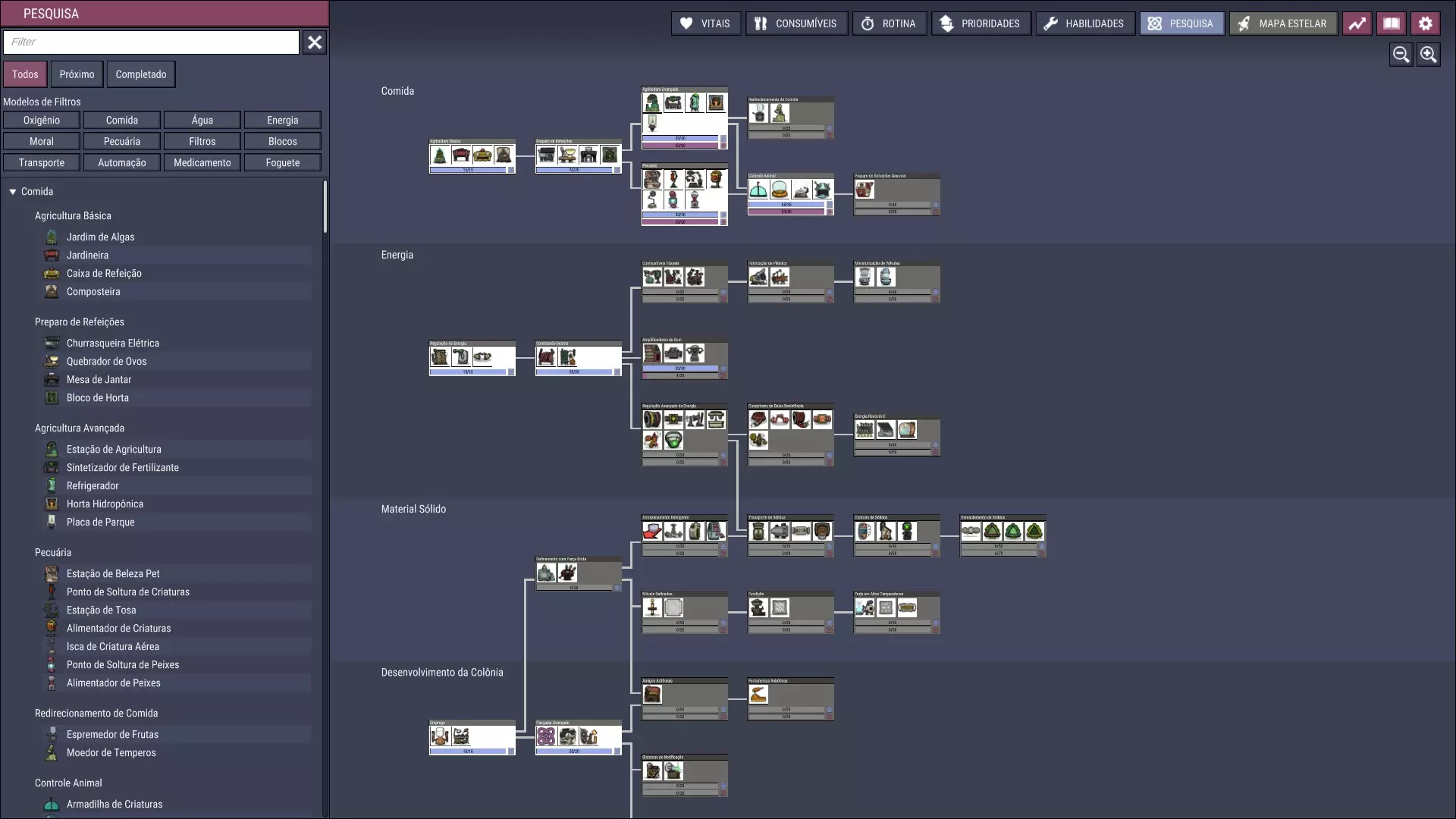
Task: Collapse the Comida category tree
Action: [13, 192]
